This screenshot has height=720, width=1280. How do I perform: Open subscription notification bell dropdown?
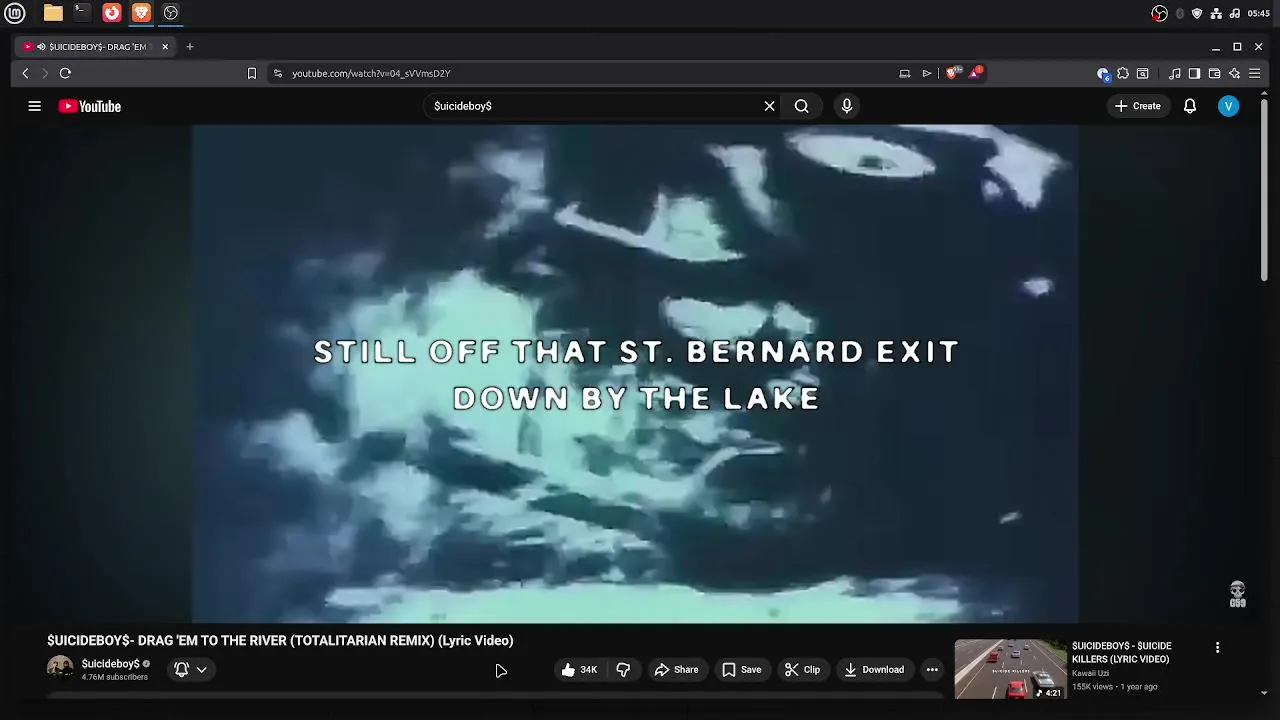pyautogui.click(x=191, y=670)
